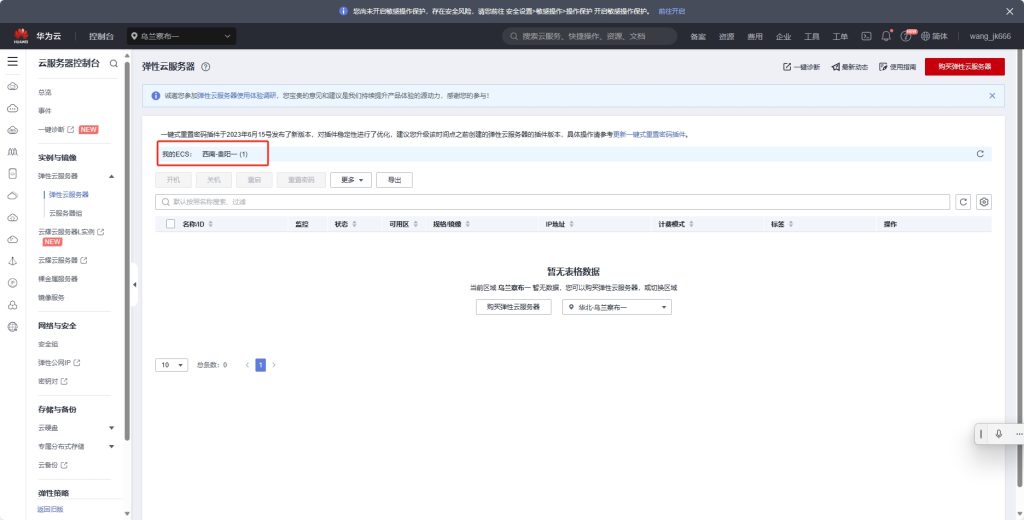The width and height of the screenshot is (1024, 520).
Task: Expand the 云硬盘 sidebar group
Action: (x=112, y=428)
